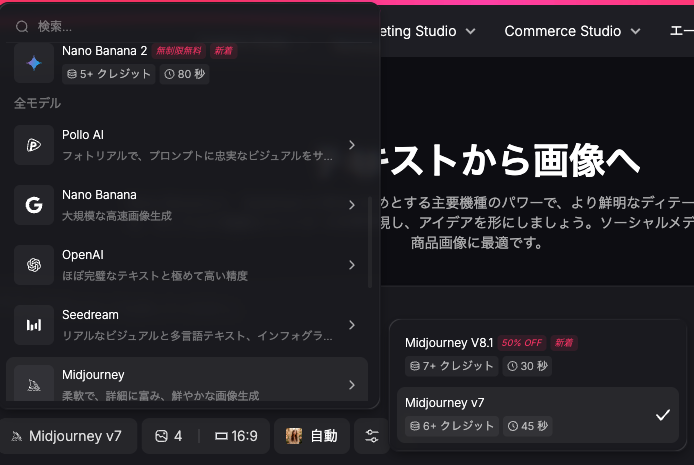The image size is (694, 465).
Task: Click the checkmark next to Midjourney v7
Action: [663, 415]
